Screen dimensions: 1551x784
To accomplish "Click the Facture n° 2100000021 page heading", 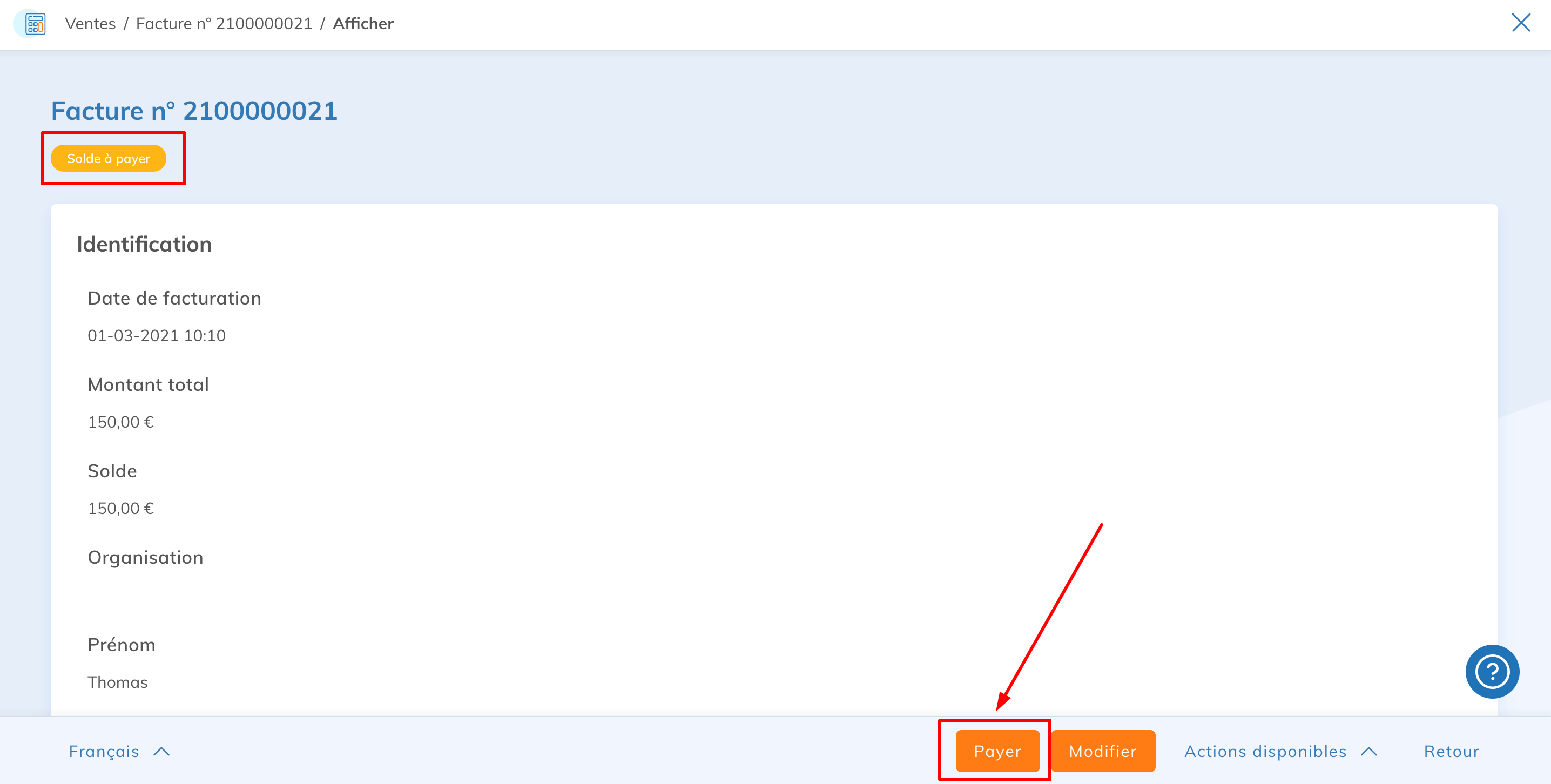I will coord(194,111).
